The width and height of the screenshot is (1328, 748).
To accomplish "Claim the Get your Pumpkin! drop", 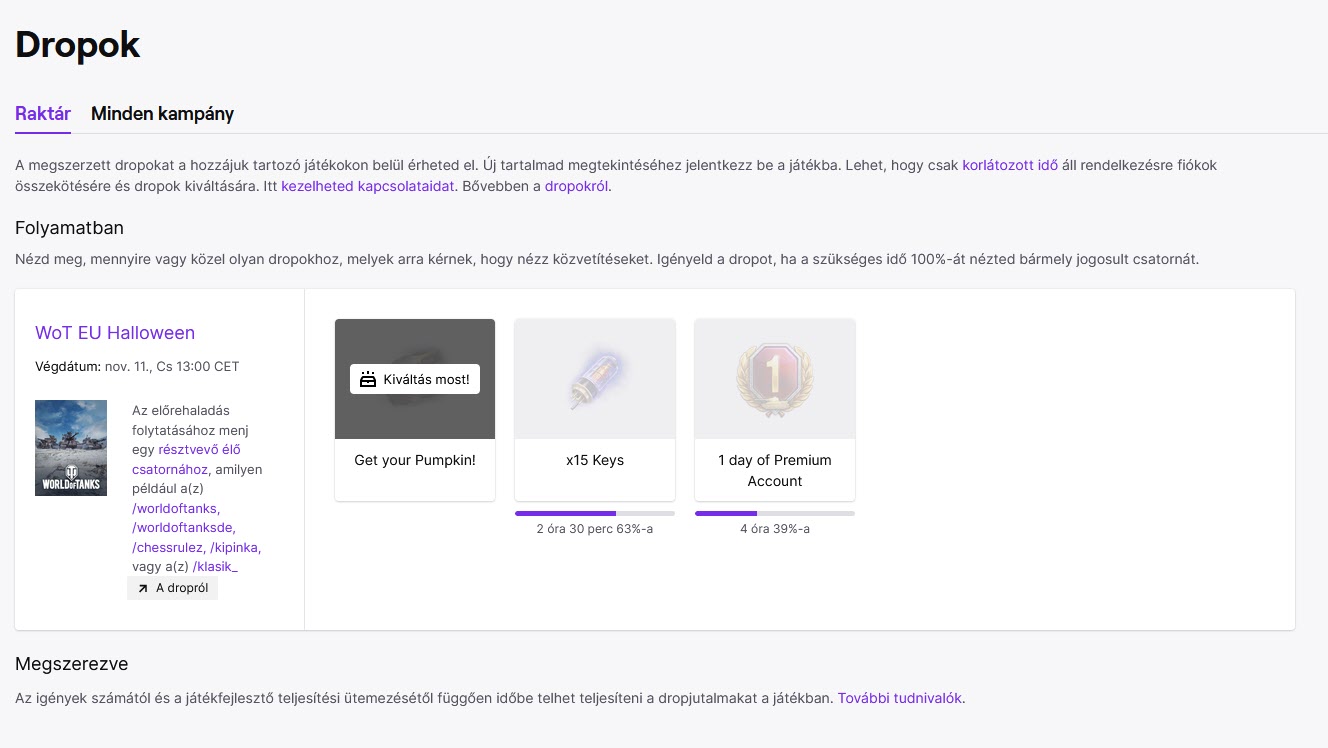I will (415, 379).
